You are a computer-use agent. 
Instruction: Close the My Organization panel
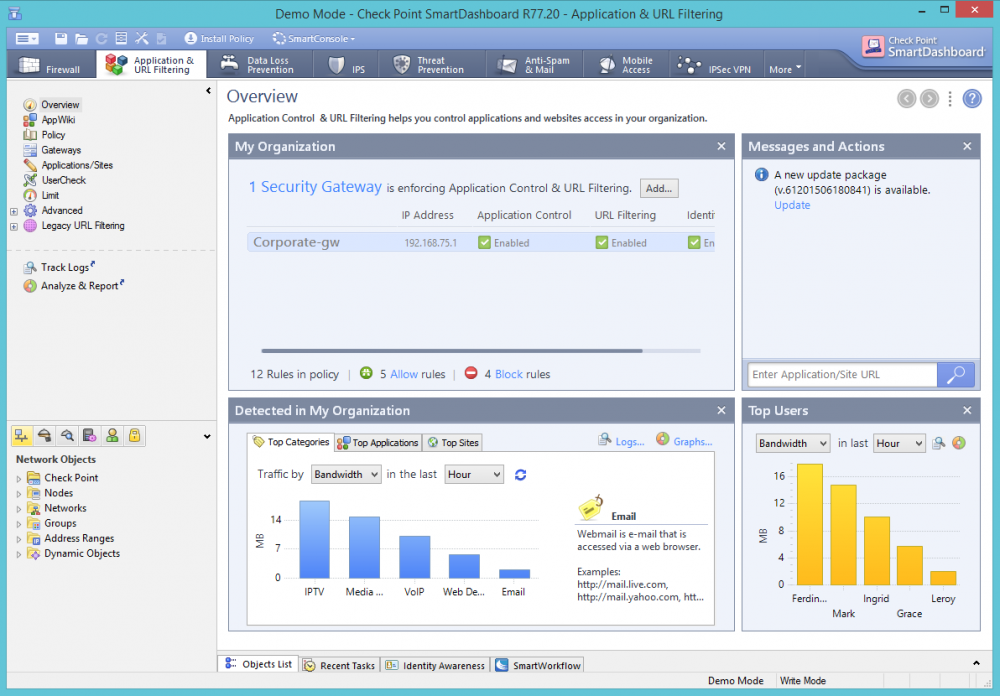point(721,146)
